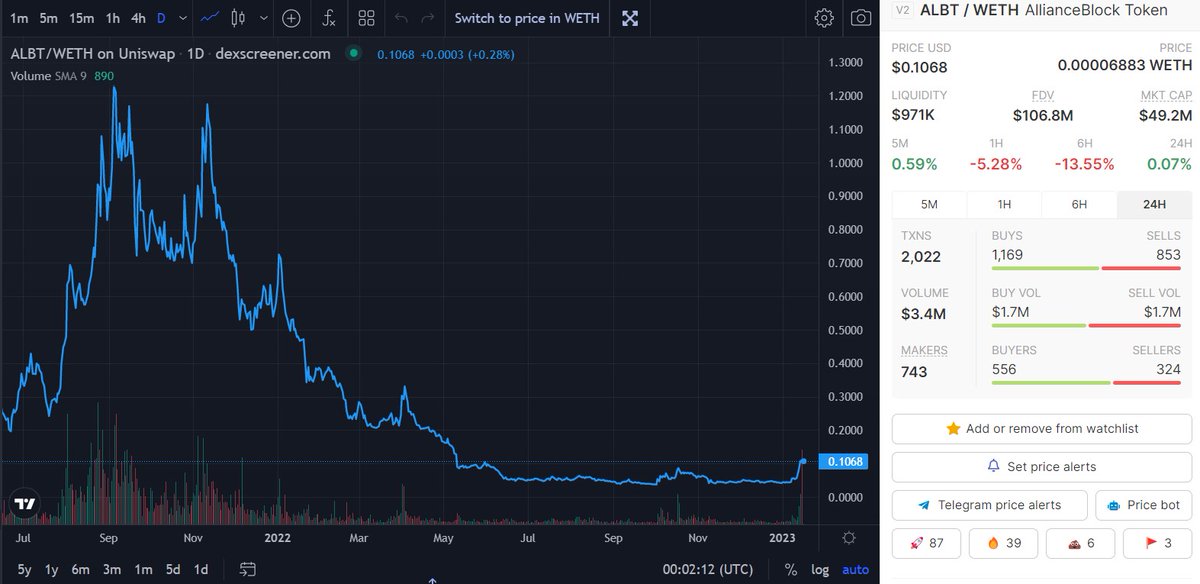Open the layout grid templates icon
1200x584 pixels.
(x=367, y=18)
